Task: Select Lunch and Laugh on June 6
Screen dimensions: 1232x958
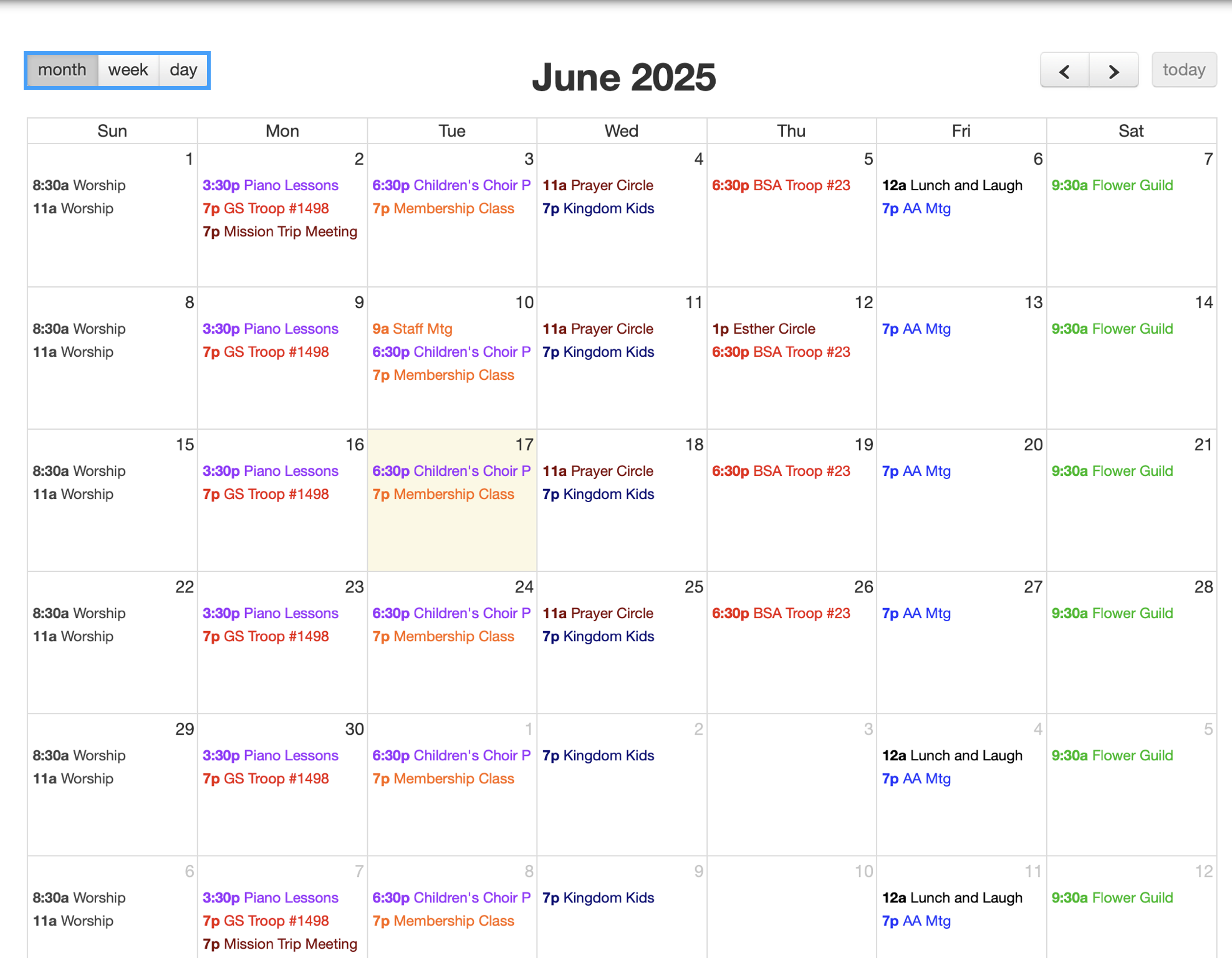Action: pyautogui.click(x=952, y=185)
